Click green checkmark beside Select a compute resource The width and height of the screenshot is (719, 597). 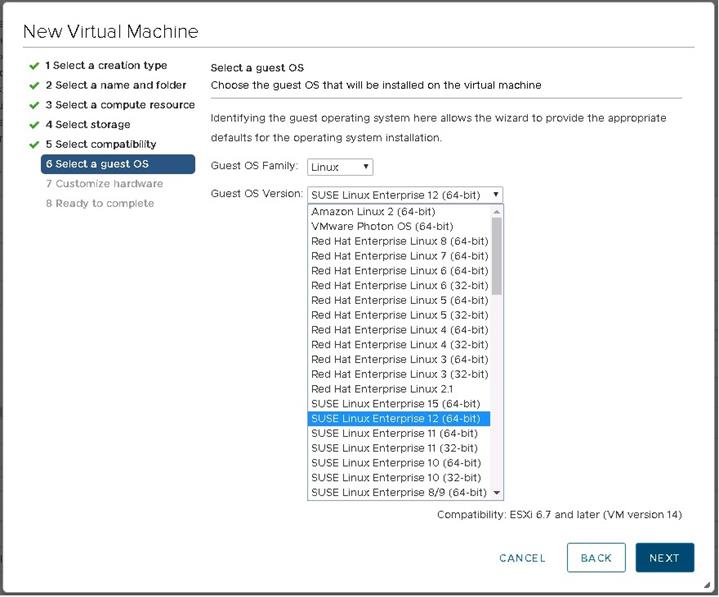coord(34,105)
